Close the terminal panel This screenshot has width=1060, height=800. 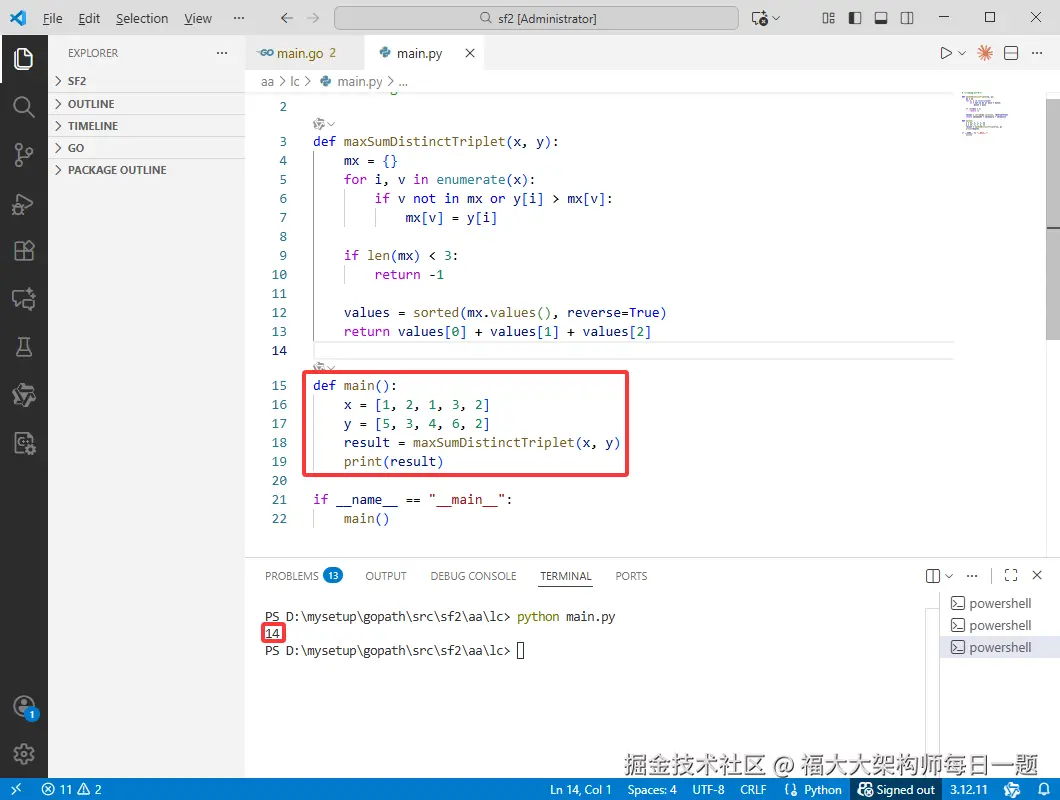1037,575
